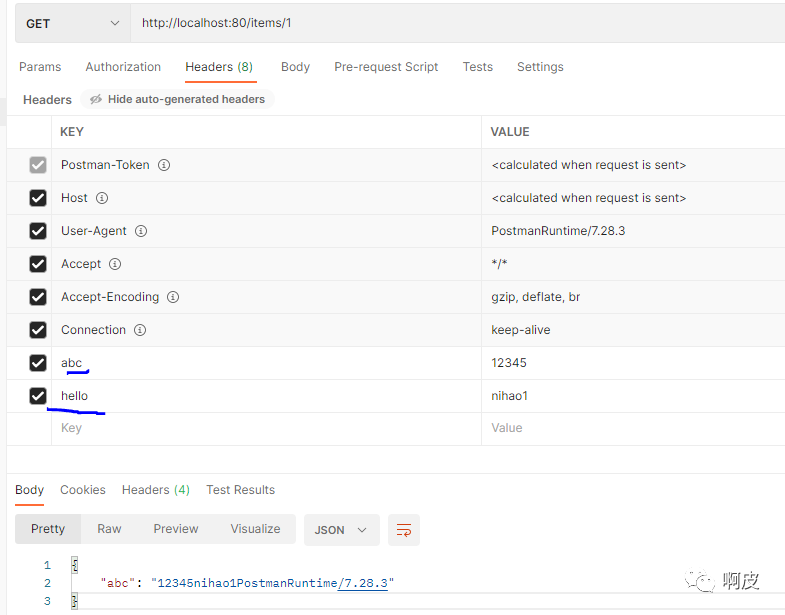Click the hide eye icon for auto-generated headers
785x615 pixels.
96,99
